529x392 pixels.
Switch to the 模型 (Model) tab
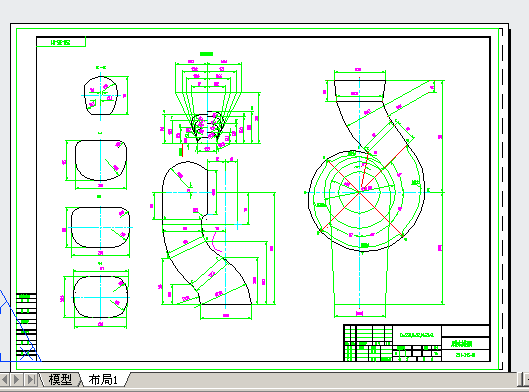(60, 380)
